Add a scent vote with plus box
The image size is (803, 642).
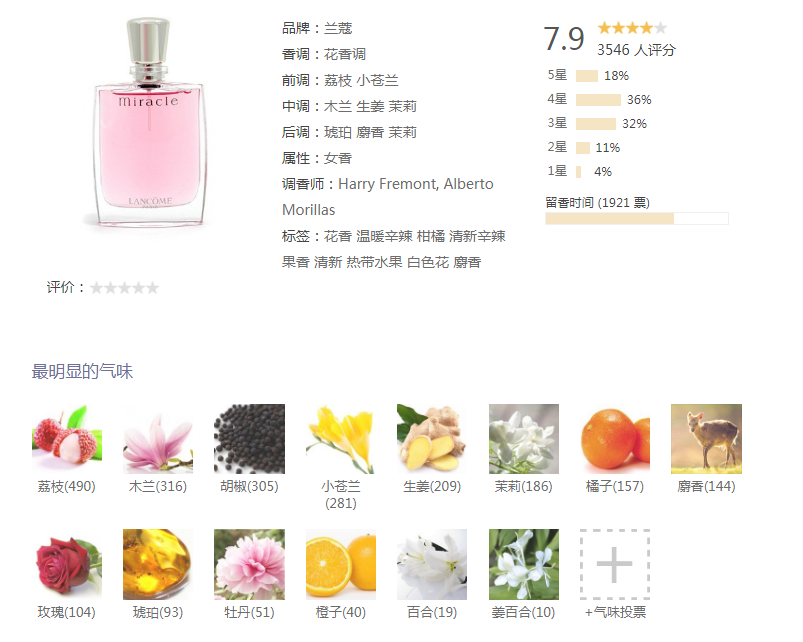point(615,564)
